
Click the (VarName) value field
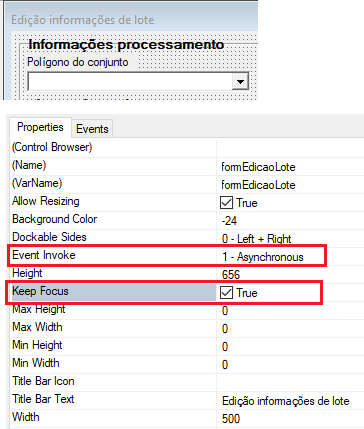pos(291,185)
